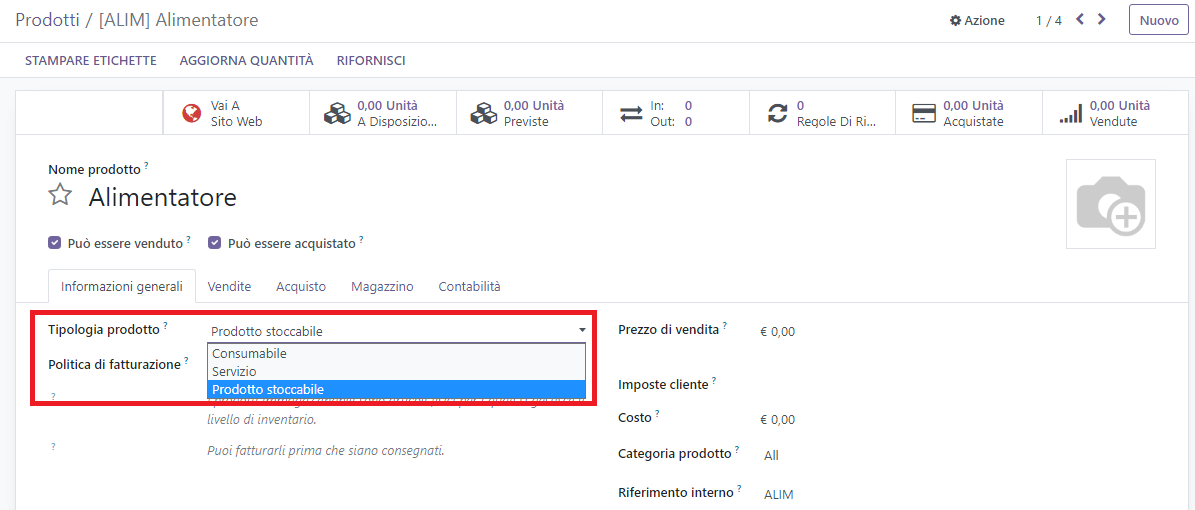Open the Tipologia prodotto dropdown
The height and width of the screenshot is (510, 1195).
(x=397, y=331)
